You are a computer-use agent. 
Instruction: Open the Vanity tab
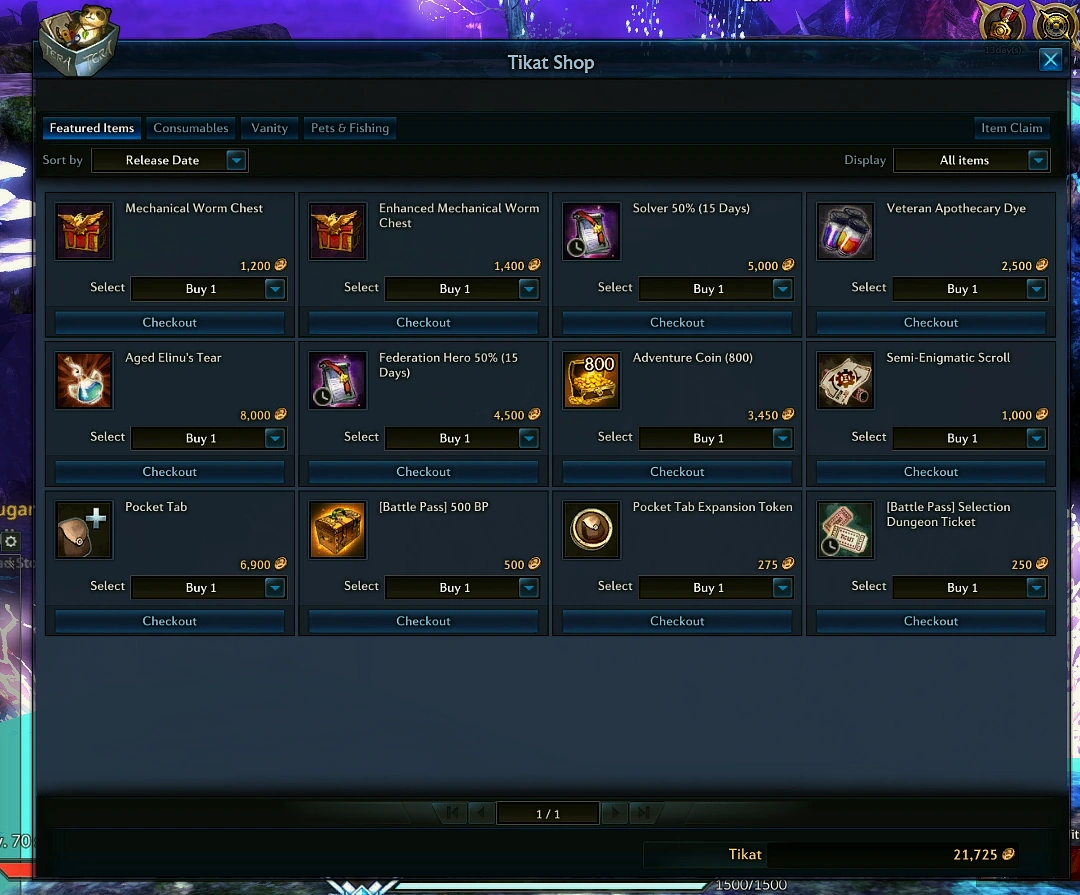coord(269,128)
